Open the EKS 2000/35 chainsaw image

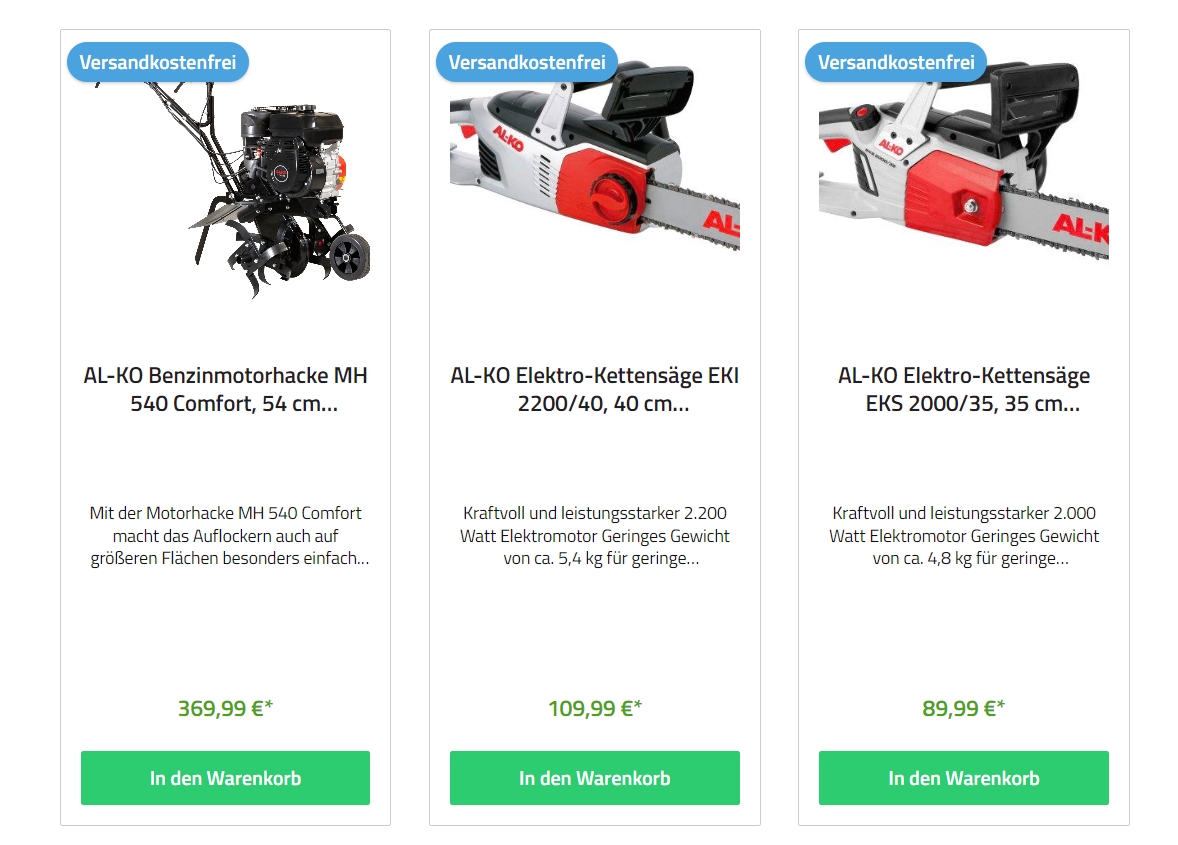click(964, 161)
